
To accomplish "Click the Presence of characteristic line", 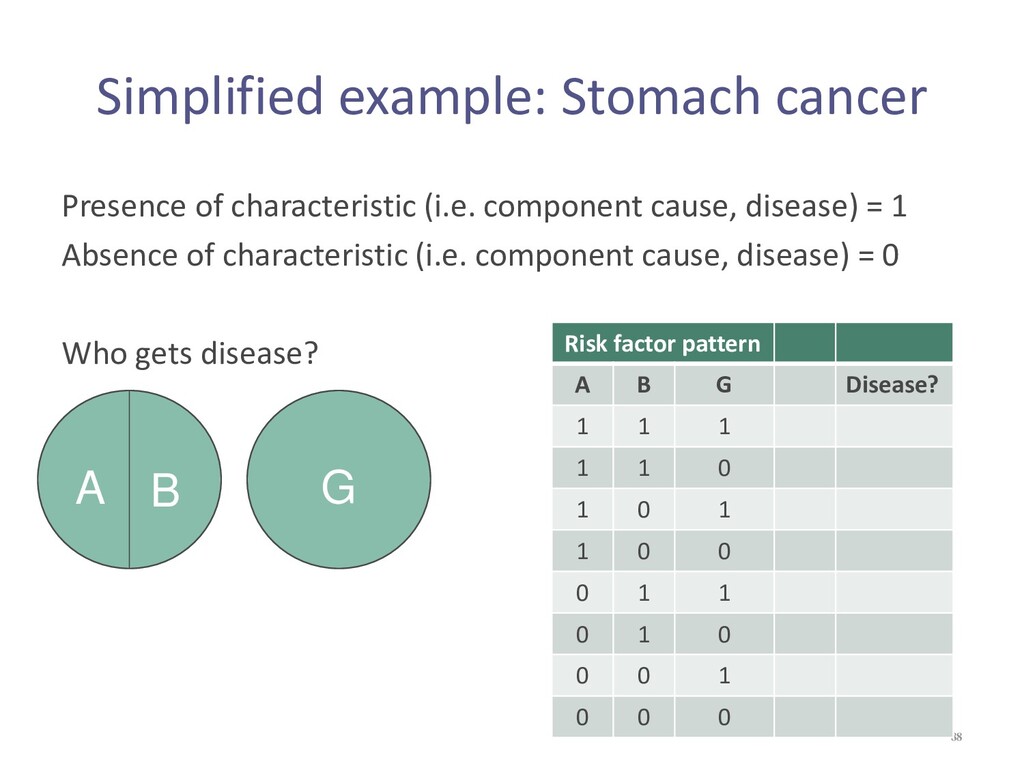I will pos(484,206).
